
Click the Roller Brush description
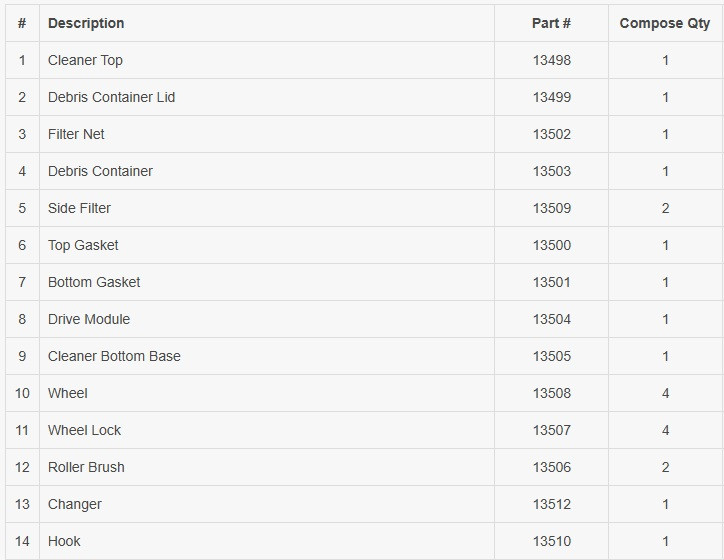tap(86, 467)
